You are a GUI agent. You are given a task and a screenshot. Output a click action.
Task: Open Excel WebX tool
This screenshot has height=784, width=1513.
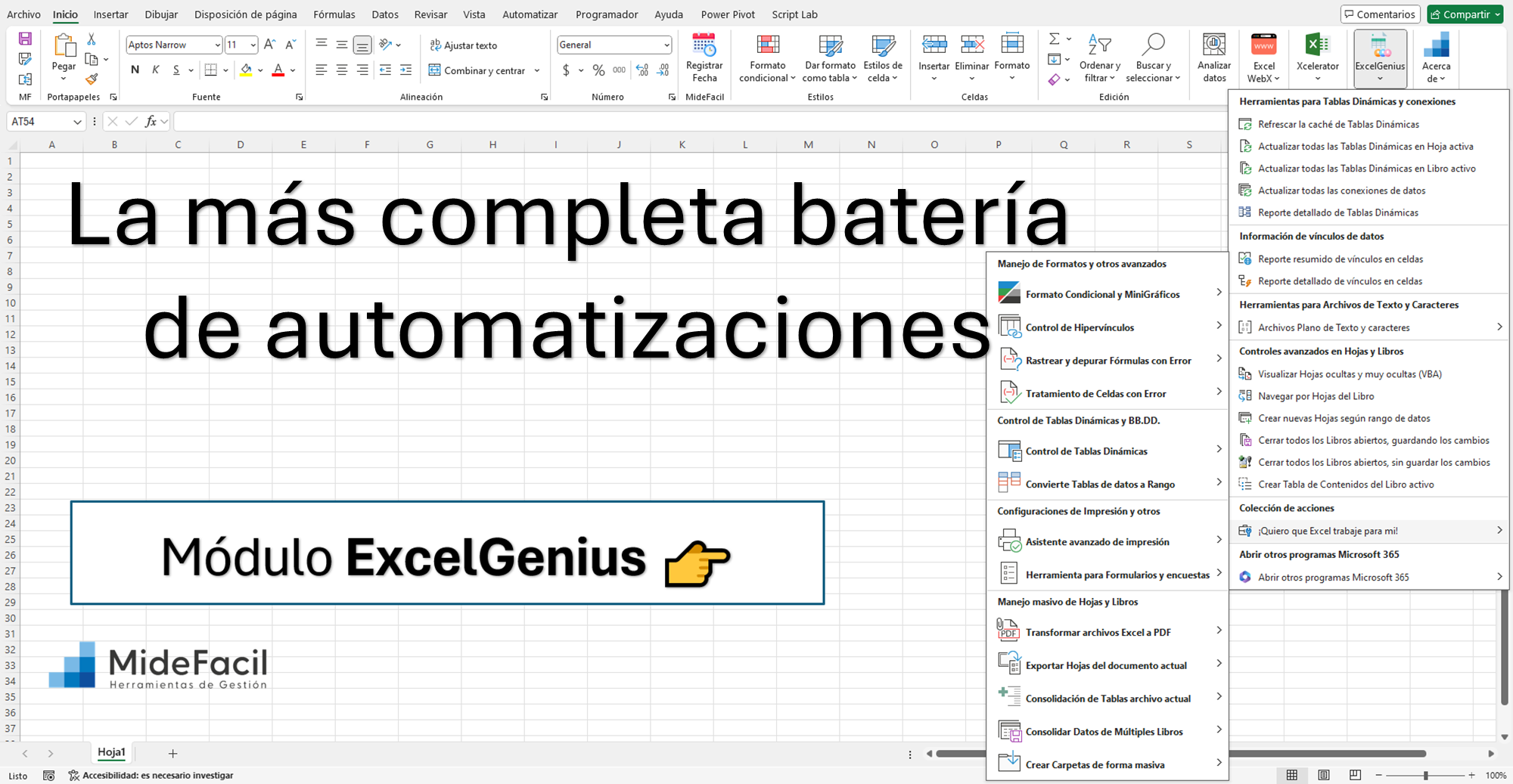click(x=1263, y=58)
